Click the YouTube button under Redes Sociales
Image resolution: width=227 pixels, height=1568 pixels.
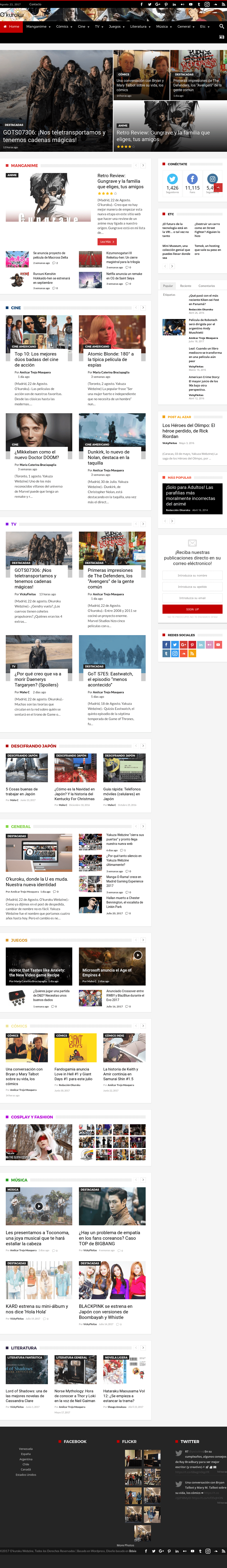tap(218, 645)
